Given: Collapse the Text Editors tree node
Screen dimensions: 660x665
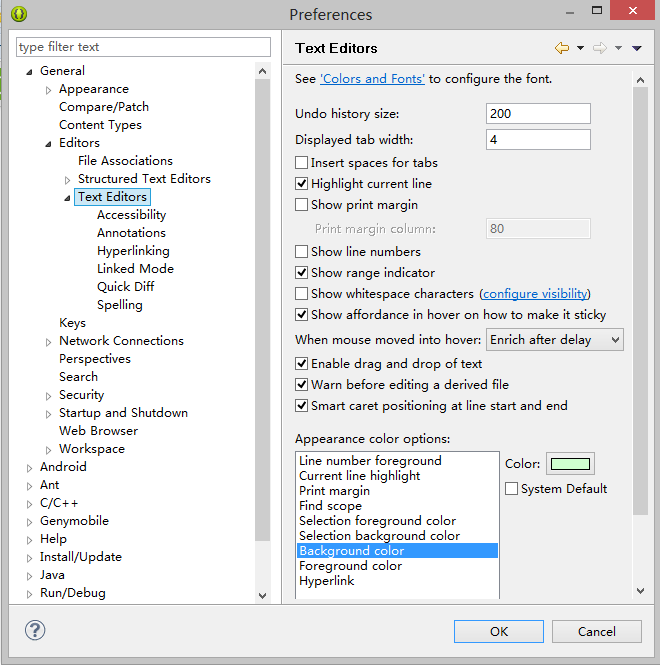Looking at the screenshot, I should (x=68, y=198).
